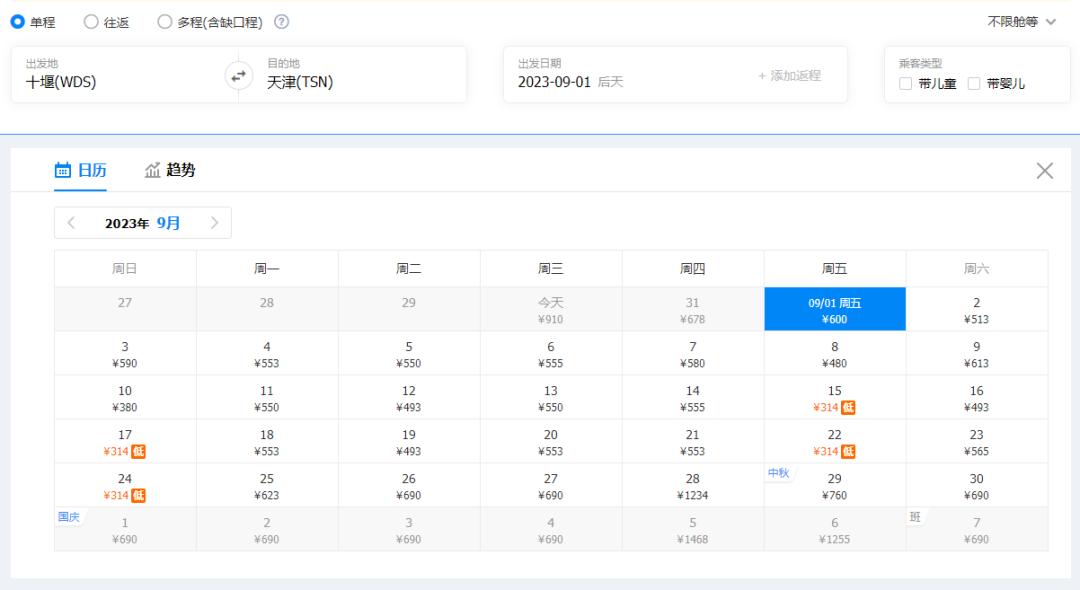Image resolution: width=1080 pixels, height=590 pixels.
Task: Open the 2023年9月 month selector
Action: (143, 222)
